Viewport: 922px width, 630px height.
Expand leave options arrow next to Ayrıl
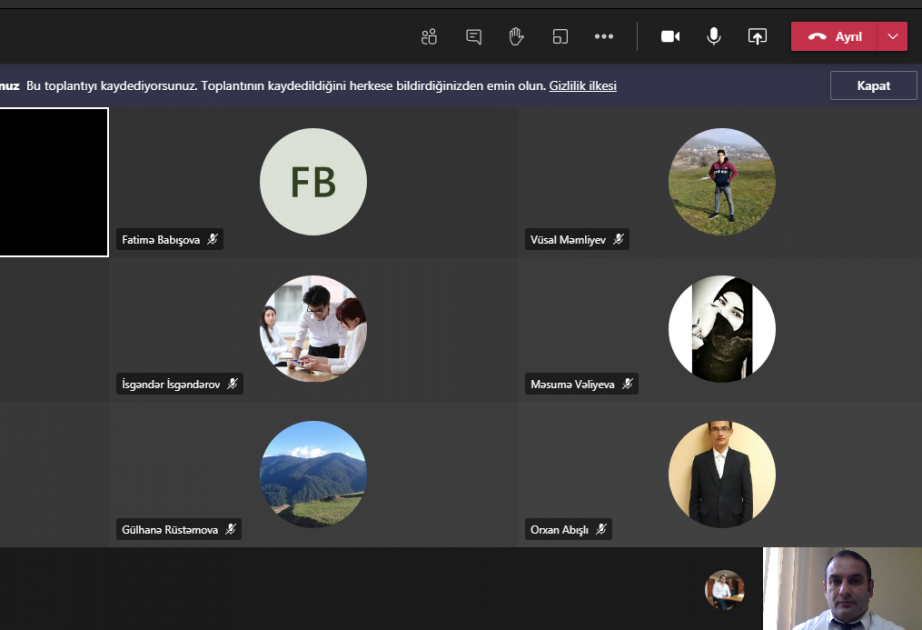coord(893,36)
